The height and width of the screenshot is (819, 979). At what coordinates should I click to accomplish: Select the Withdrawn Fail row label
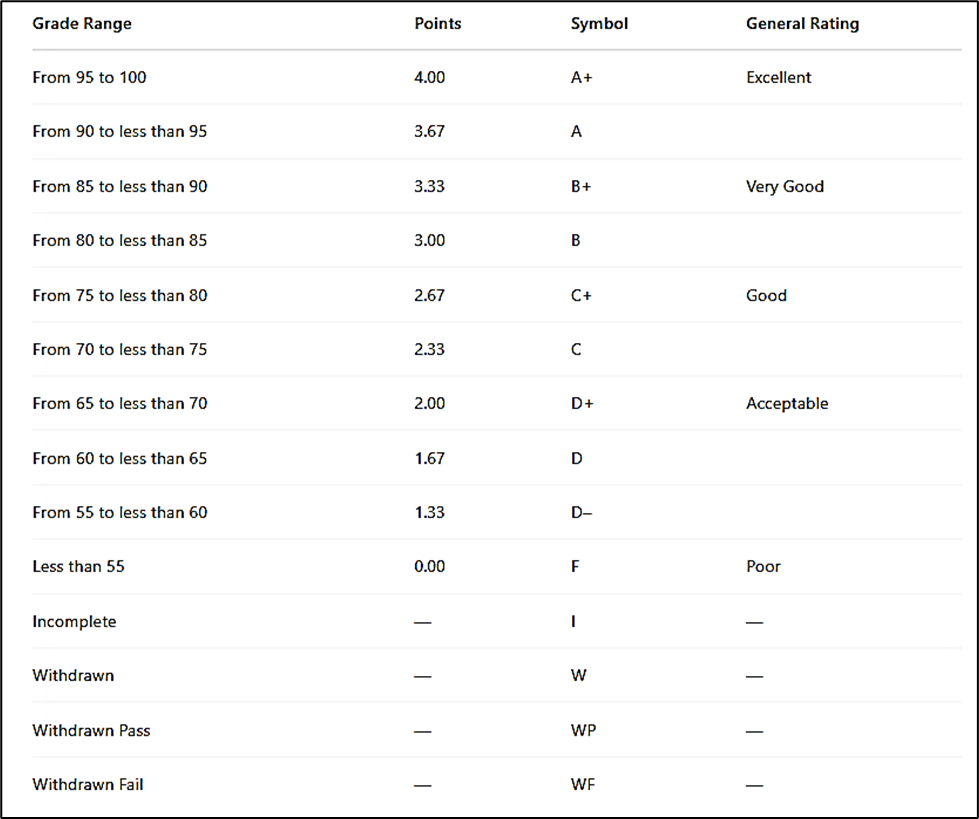click(x=88, y=784)
